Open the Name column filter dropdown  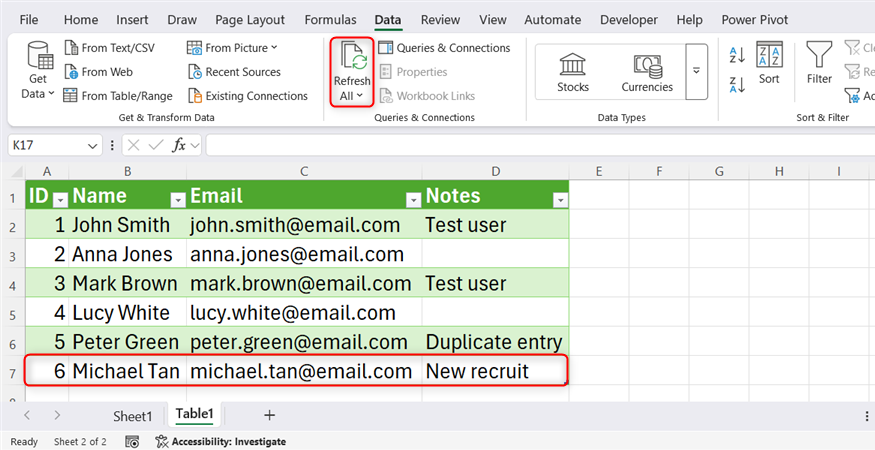coord(178,200)
